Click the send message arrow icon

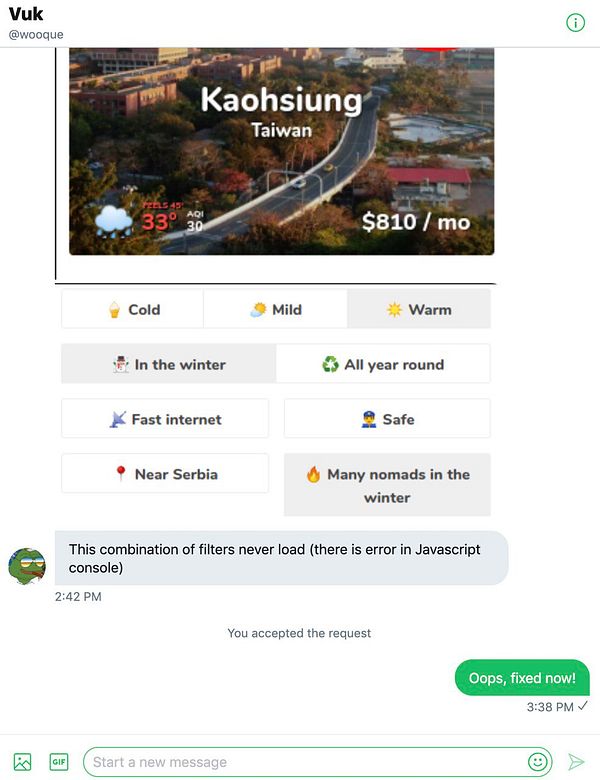576,762
